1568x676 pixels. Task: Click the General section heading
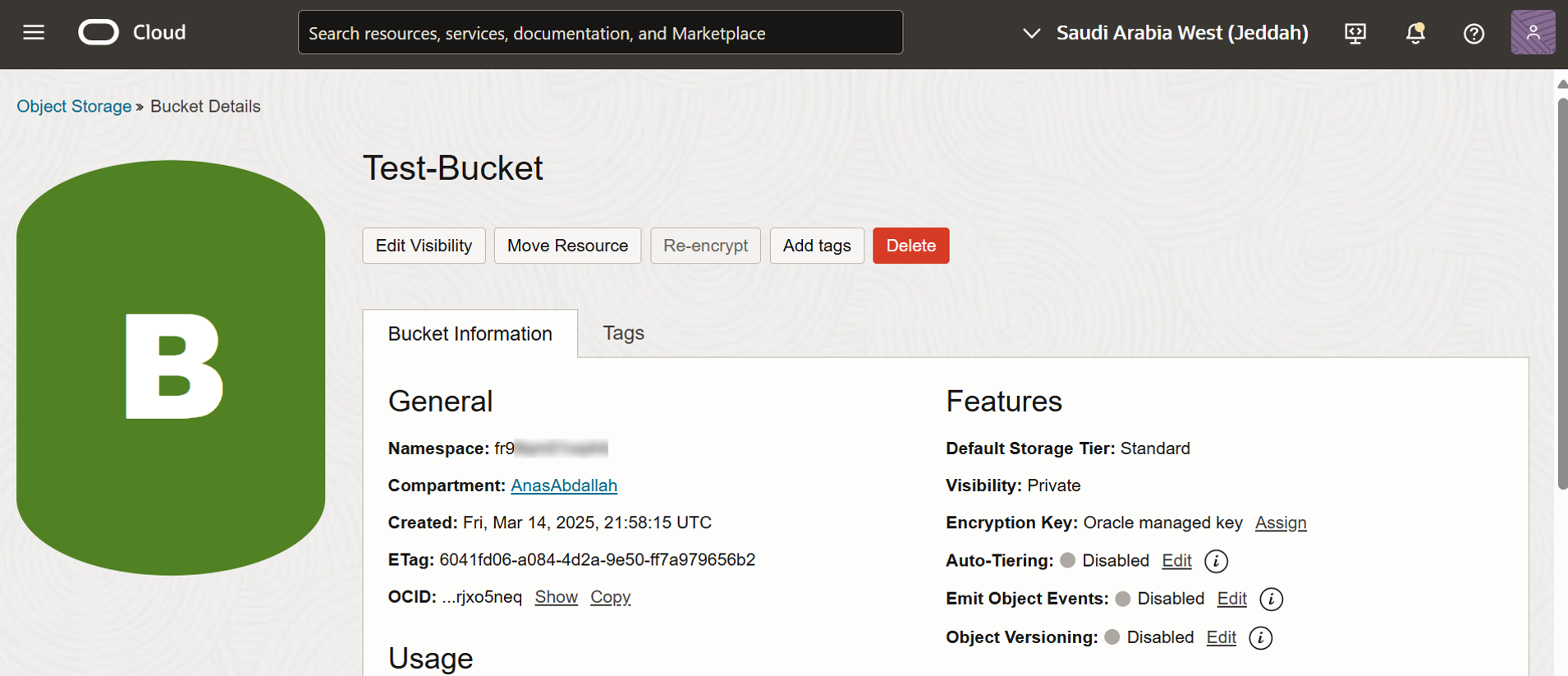coord(440,401)
